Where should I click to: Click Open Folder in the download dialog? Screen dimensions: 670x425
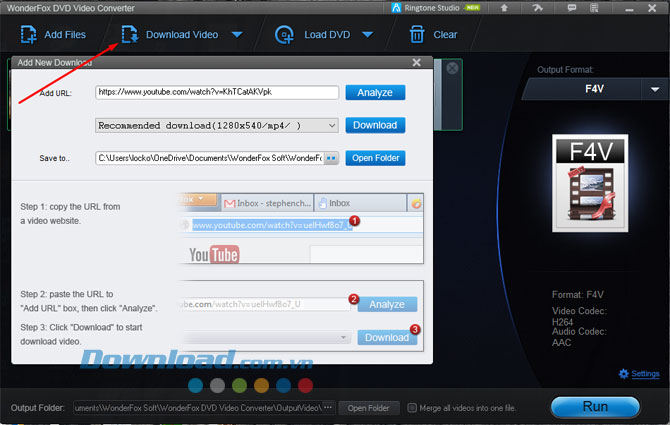click(x=375, y=158)
